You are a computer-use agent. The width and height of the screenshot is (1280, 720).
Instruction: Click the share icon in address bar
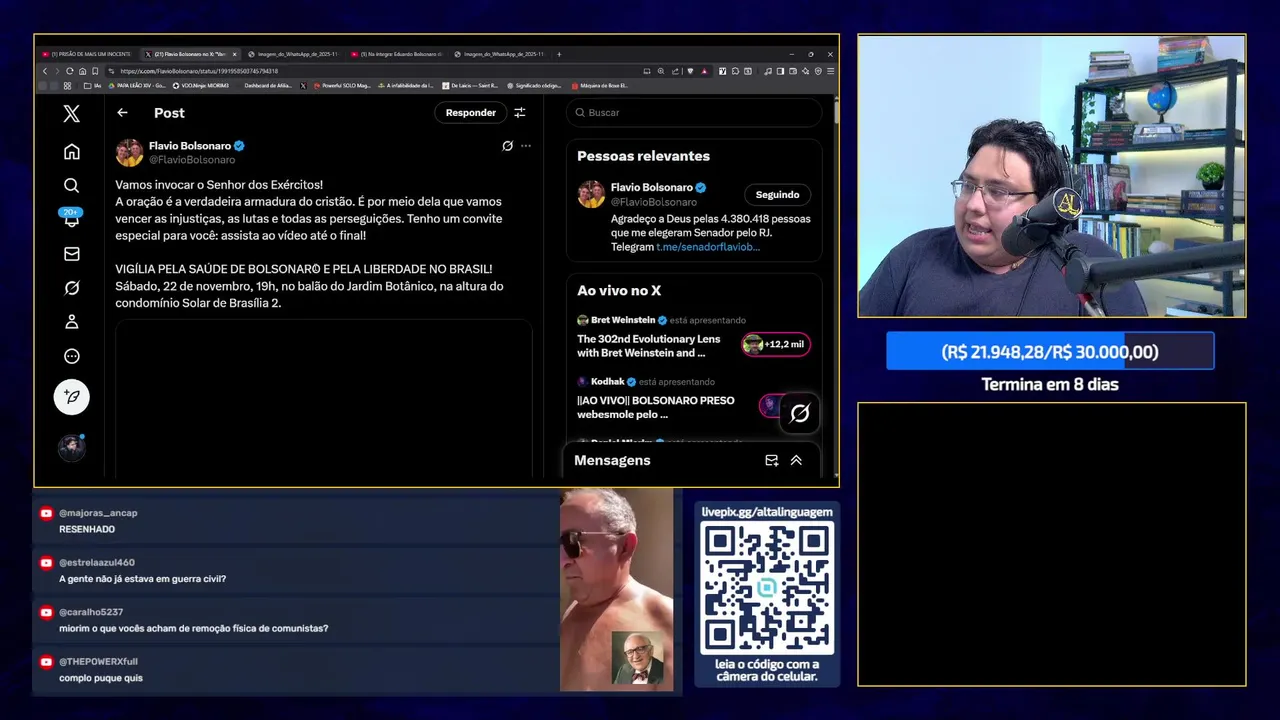(675, 71)
